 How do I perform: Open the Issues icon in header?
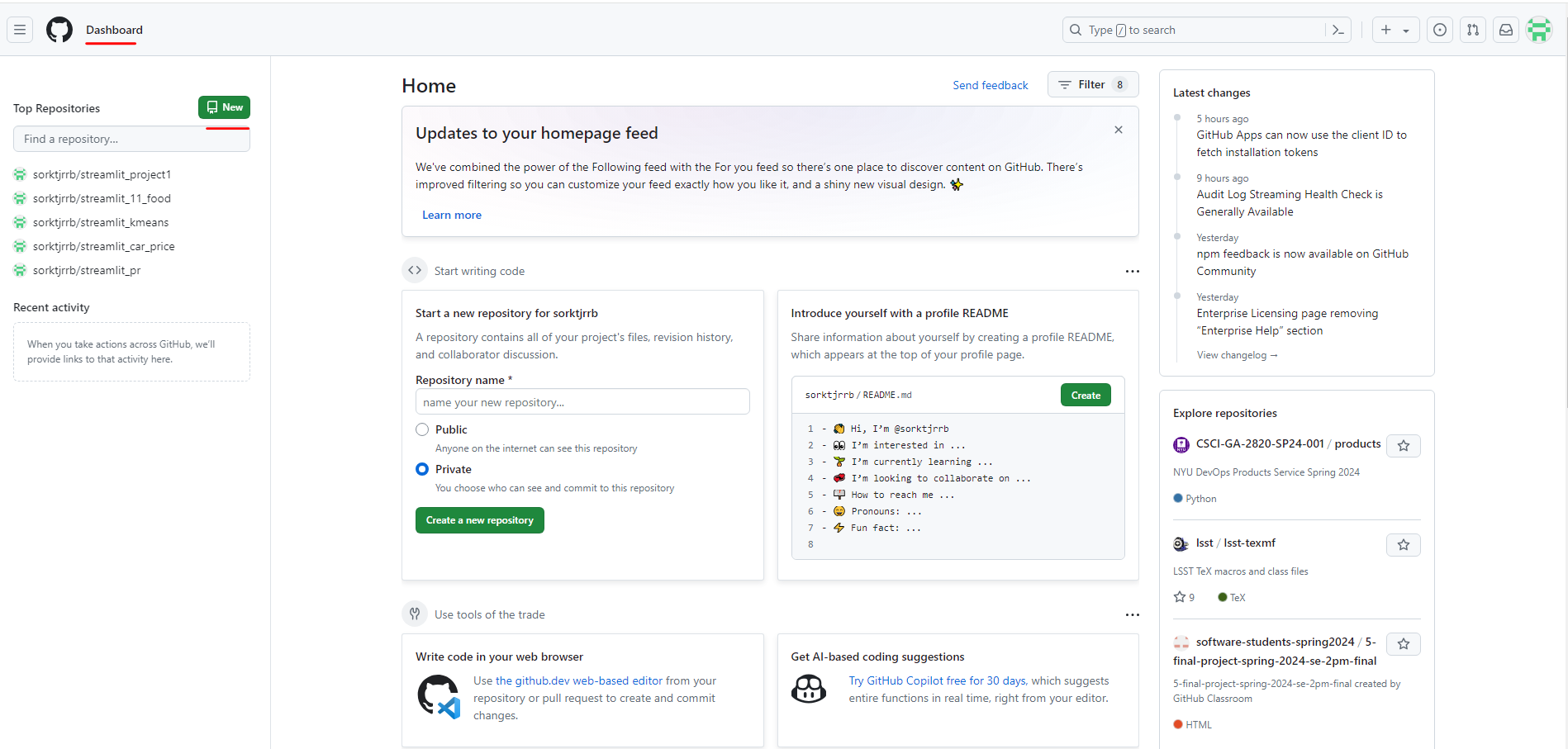tap(1440, 30)
